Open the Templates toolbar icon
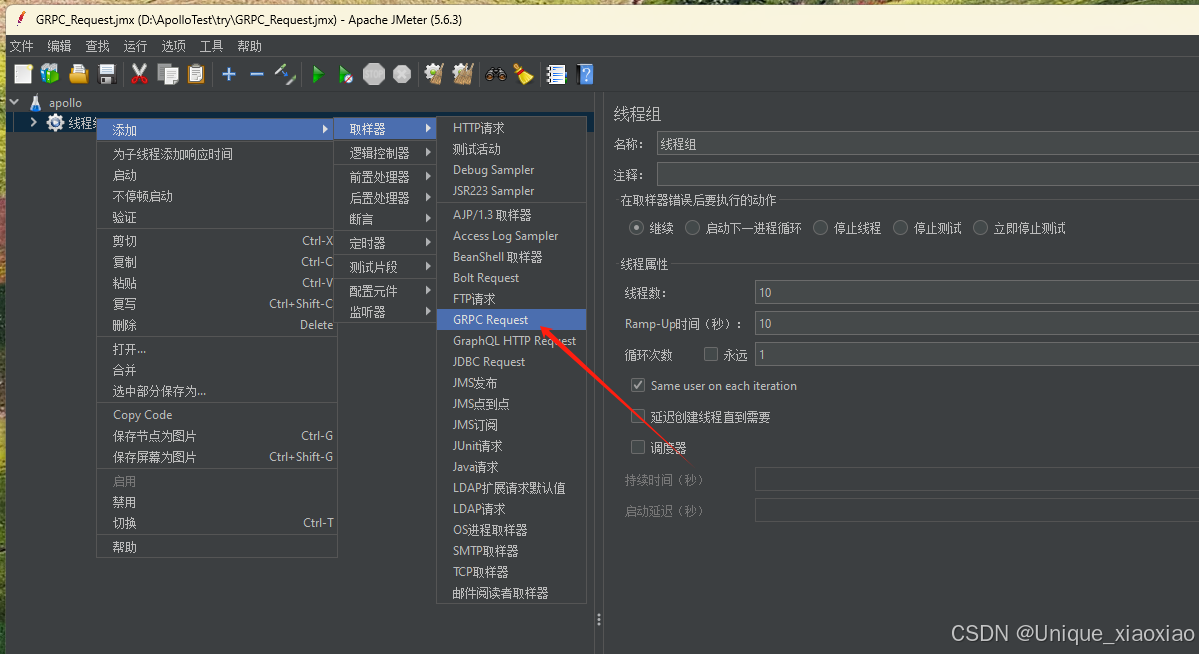Image resolution: width=1199 pixels, height=654 pixels. click(50, 74)
